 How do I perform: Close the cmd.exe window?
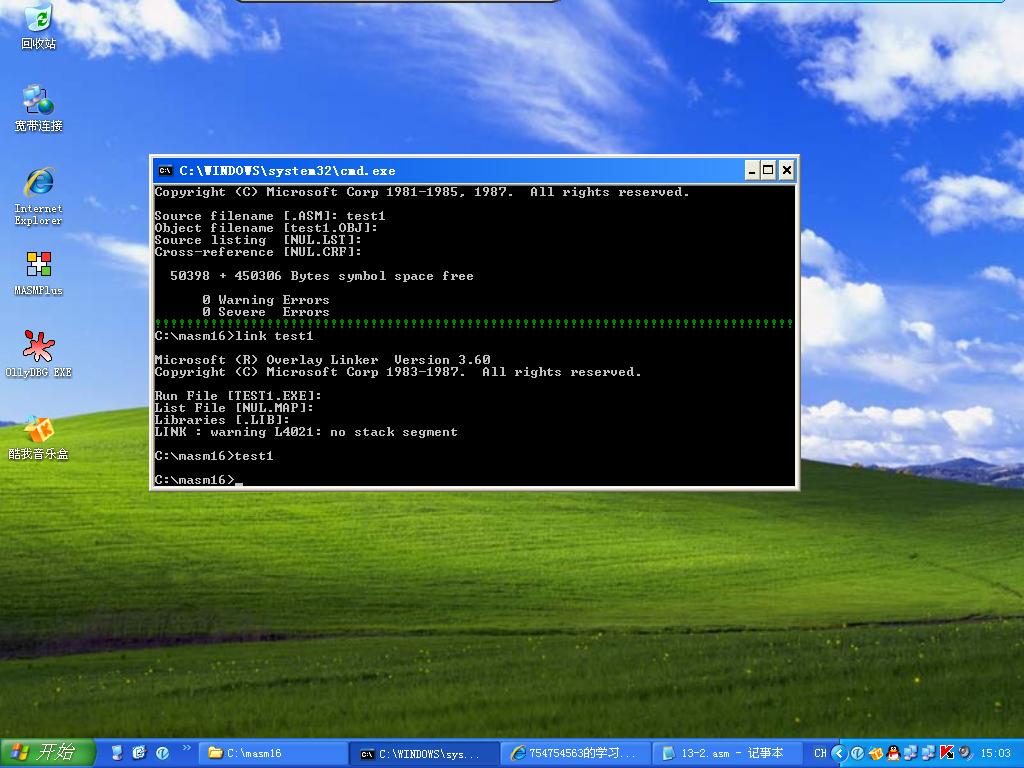787,171
